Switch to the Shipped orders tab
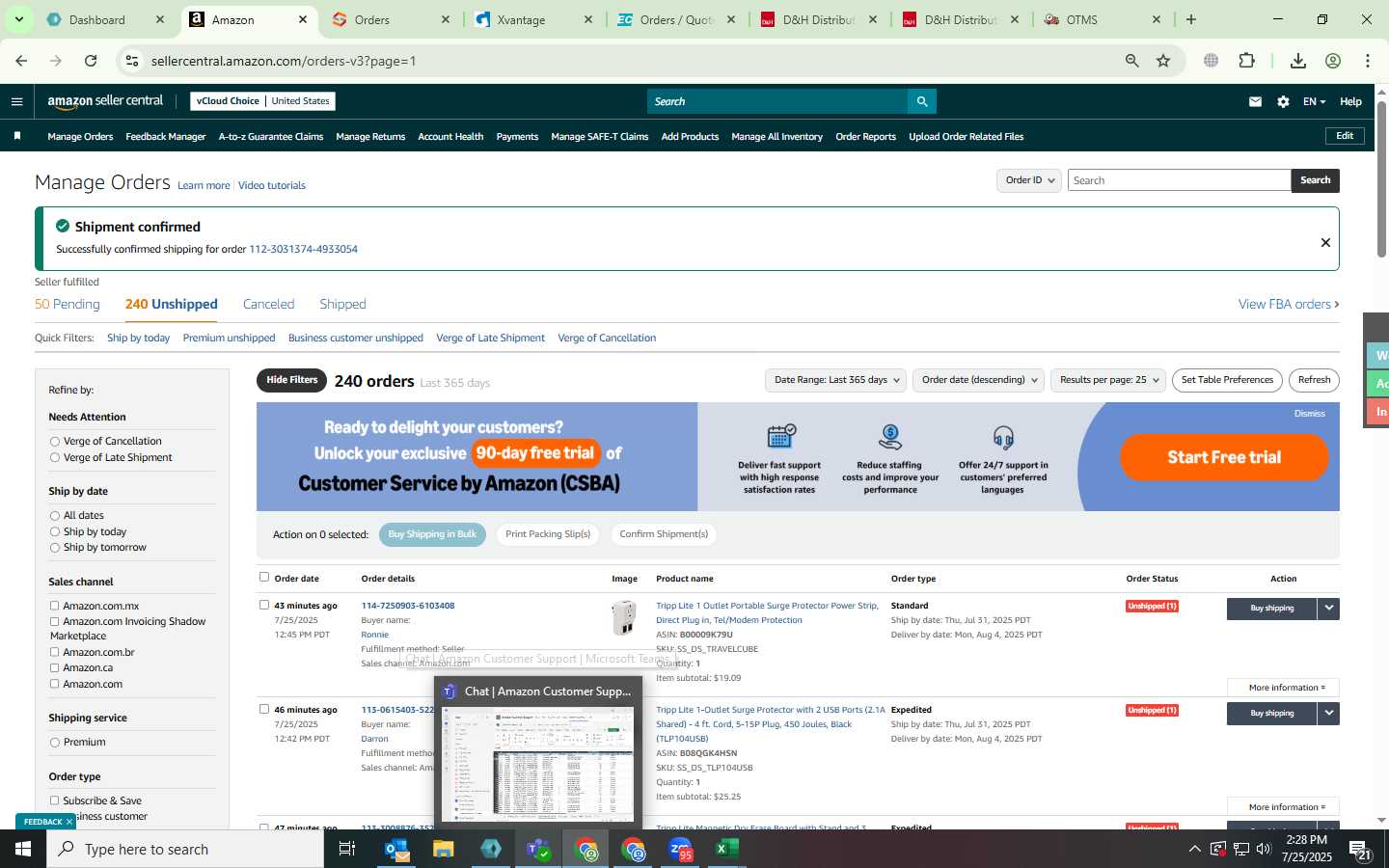 tap(342, 304)
